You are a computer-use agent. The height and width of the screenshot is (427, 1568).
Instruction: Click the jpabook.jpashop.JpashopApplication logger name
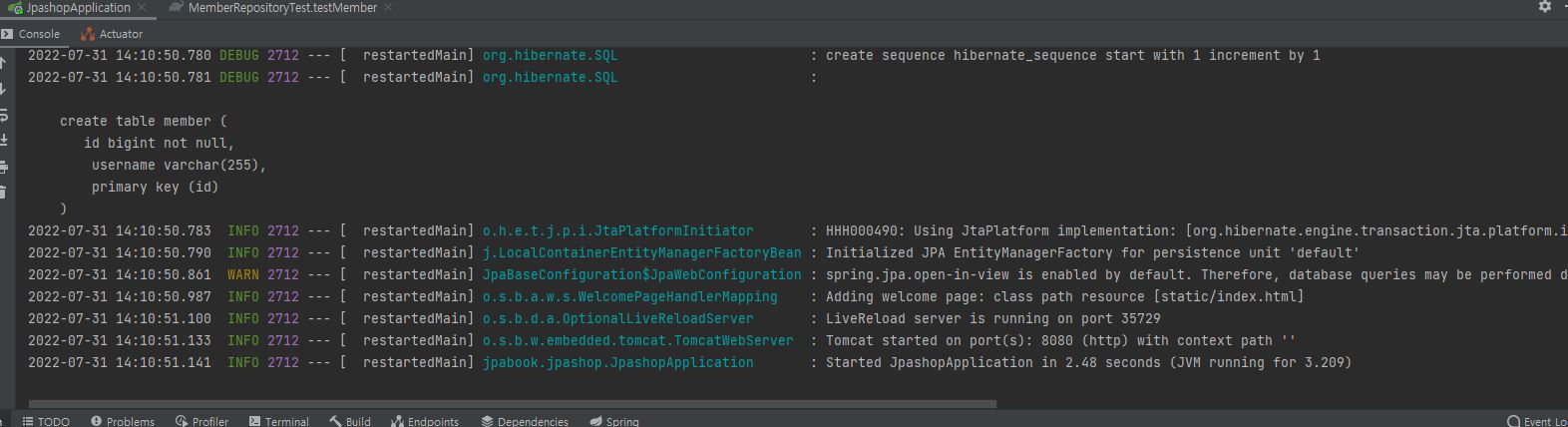click(x=618, y=362)
